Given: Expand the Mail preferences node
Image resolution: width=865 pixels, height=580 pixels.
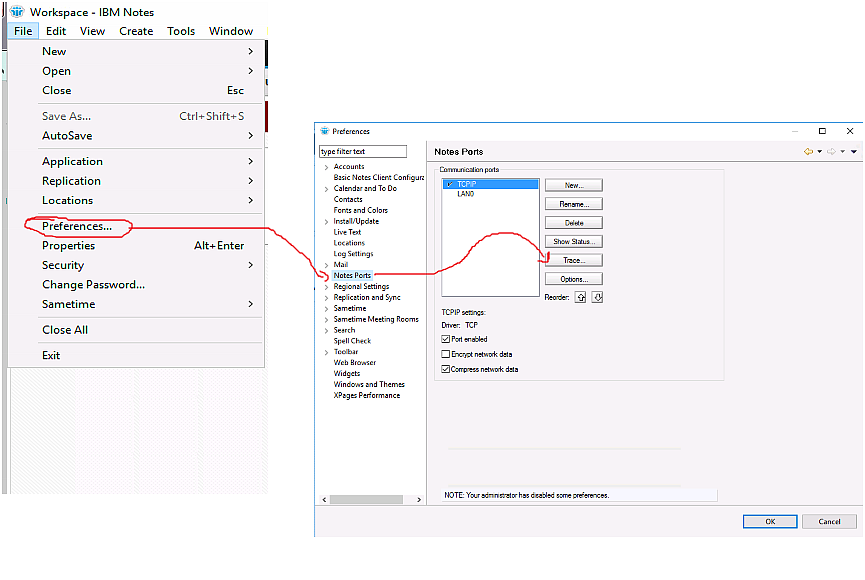Looking at the screenshot, I should [x=327, y=265].
